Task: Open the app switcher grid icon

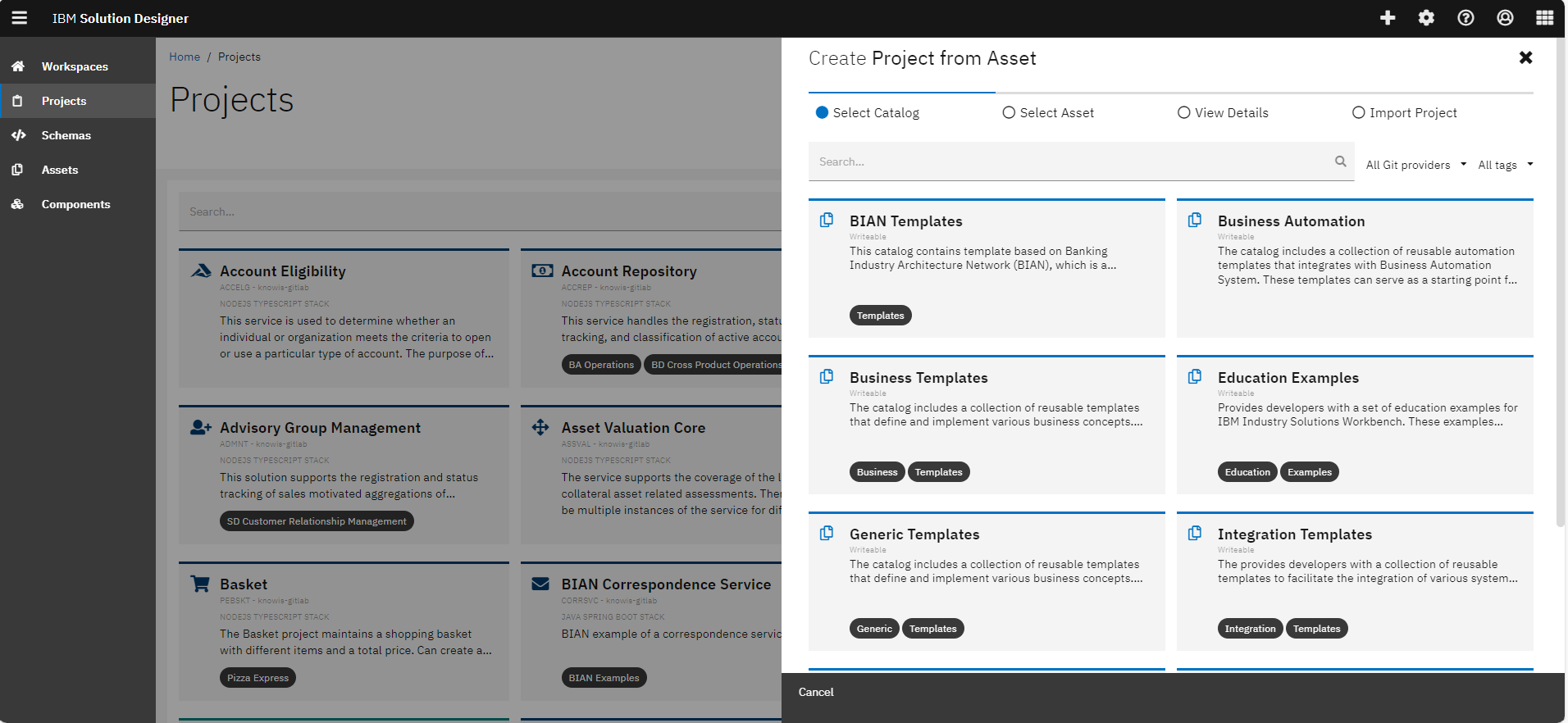Action: (x=1544, y=18)
